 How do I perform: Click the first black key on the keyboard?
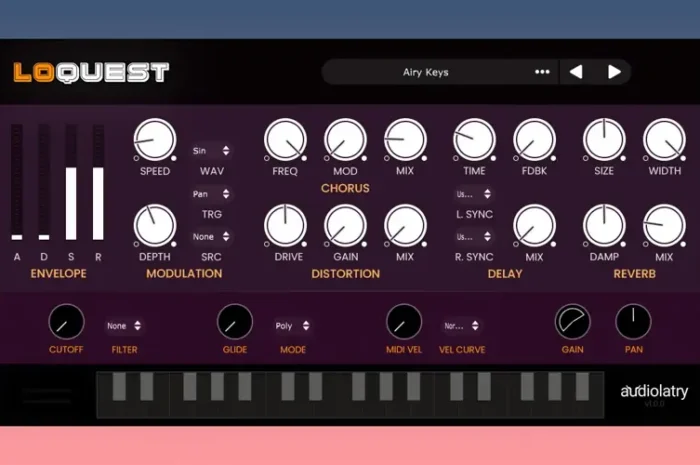119,386
